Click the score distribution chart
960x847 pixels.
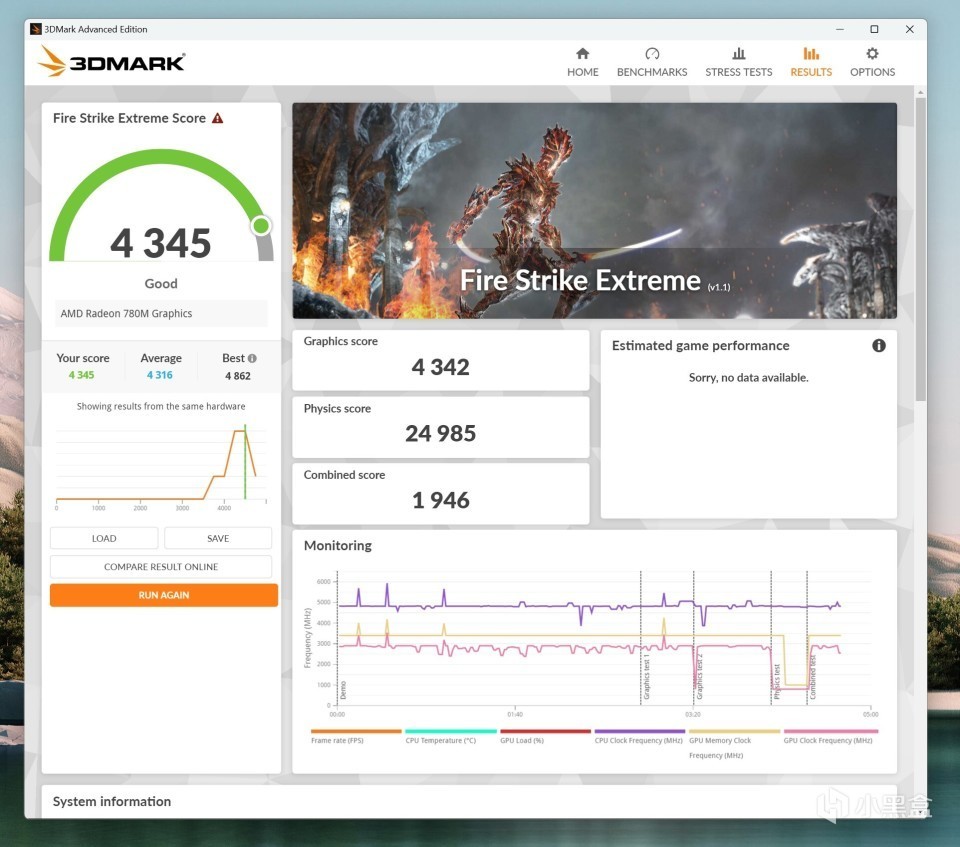point(161,466)
